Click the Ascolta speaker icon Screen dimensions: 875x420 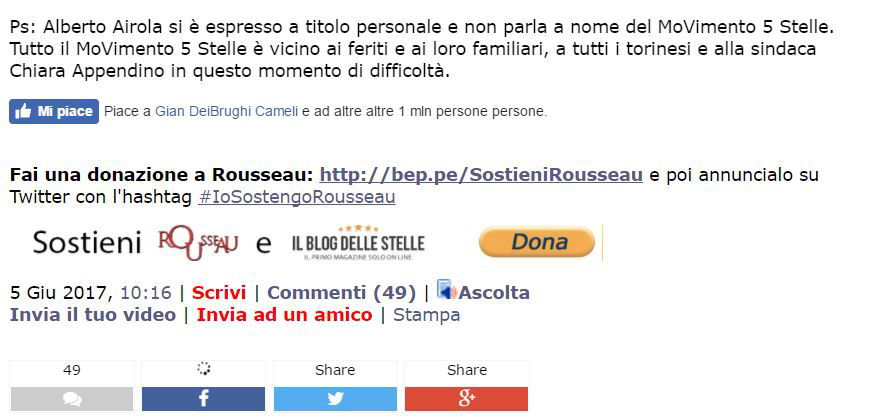[446, 290]
